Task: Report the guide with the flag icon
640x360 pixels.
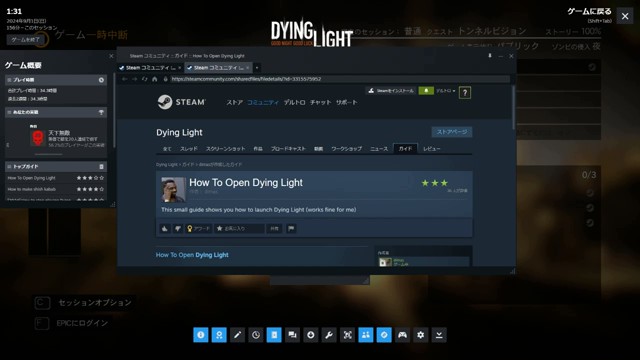Action: (291, 229)
